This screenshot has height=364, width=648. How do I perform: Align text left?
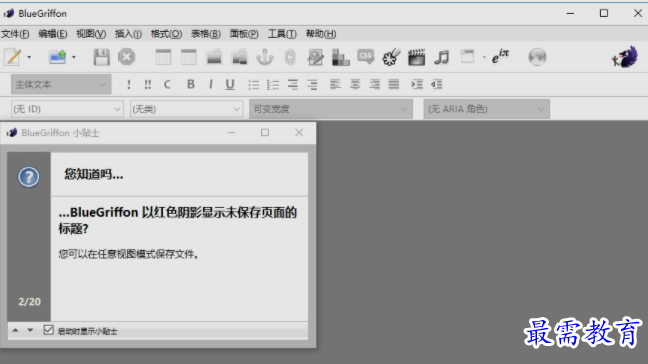335,84
